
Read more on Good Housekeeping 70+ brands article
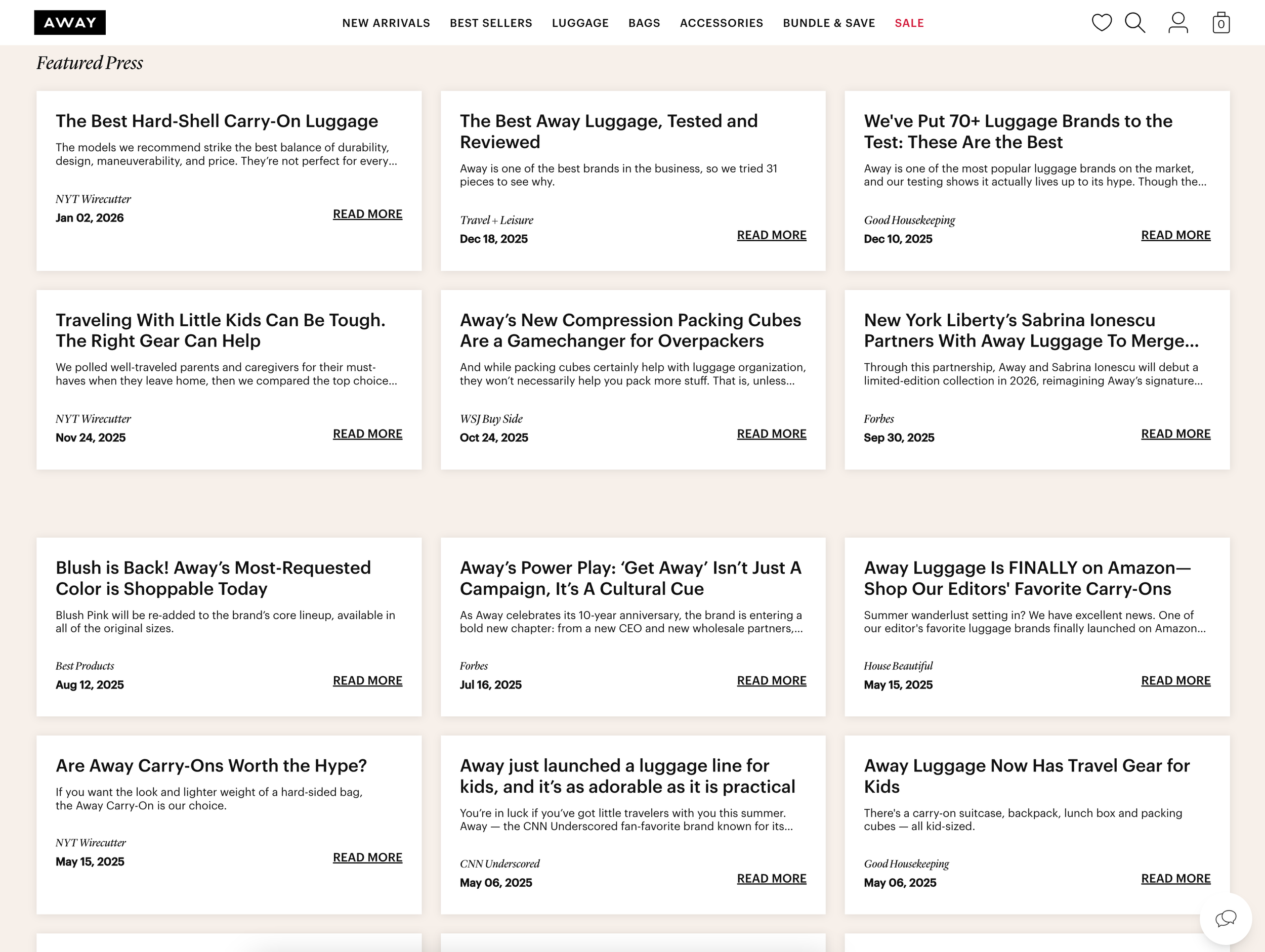click(x=1175, y=235)
